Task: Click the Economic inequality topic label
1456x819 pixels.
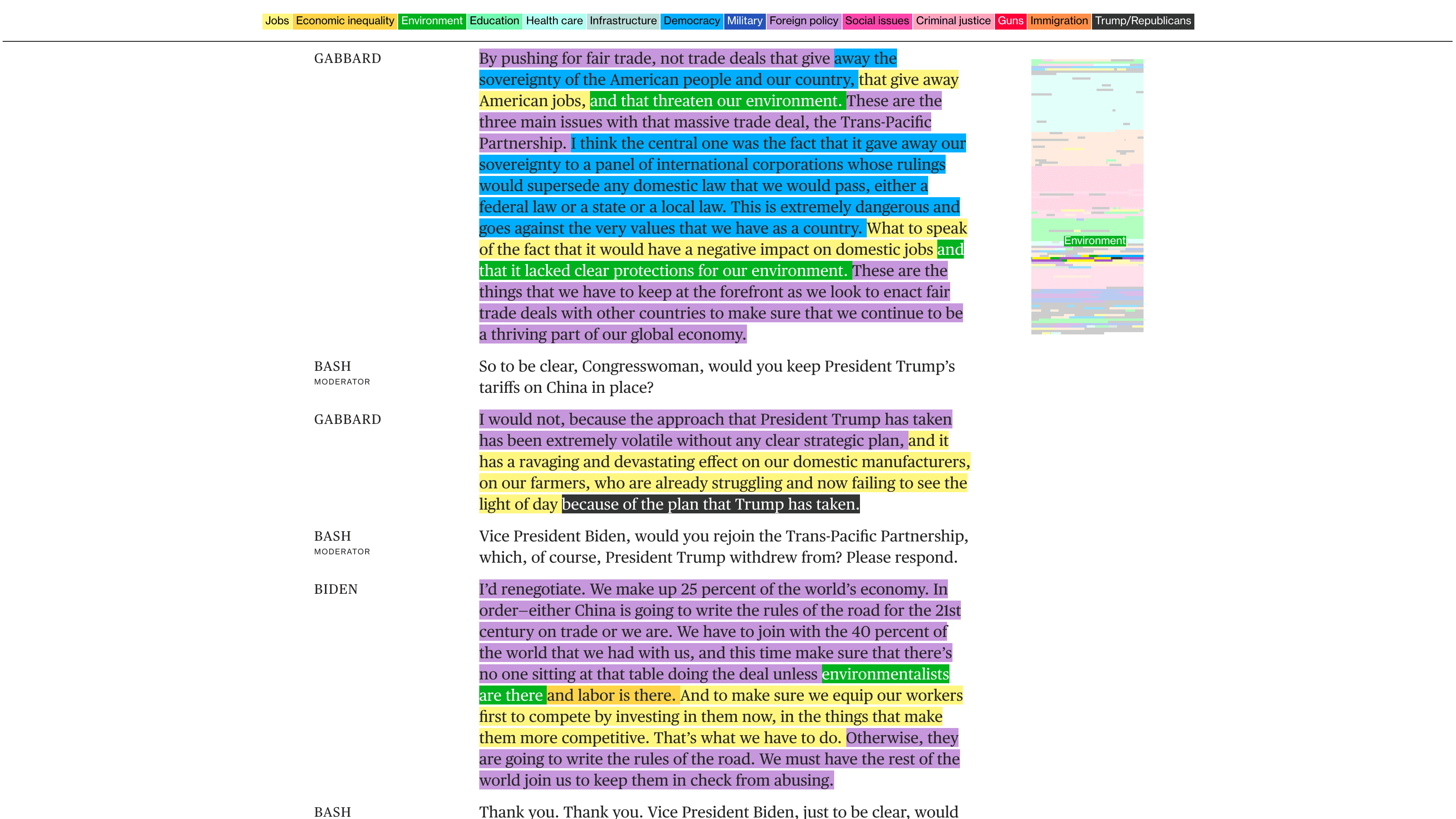Action: pos(345,21)
